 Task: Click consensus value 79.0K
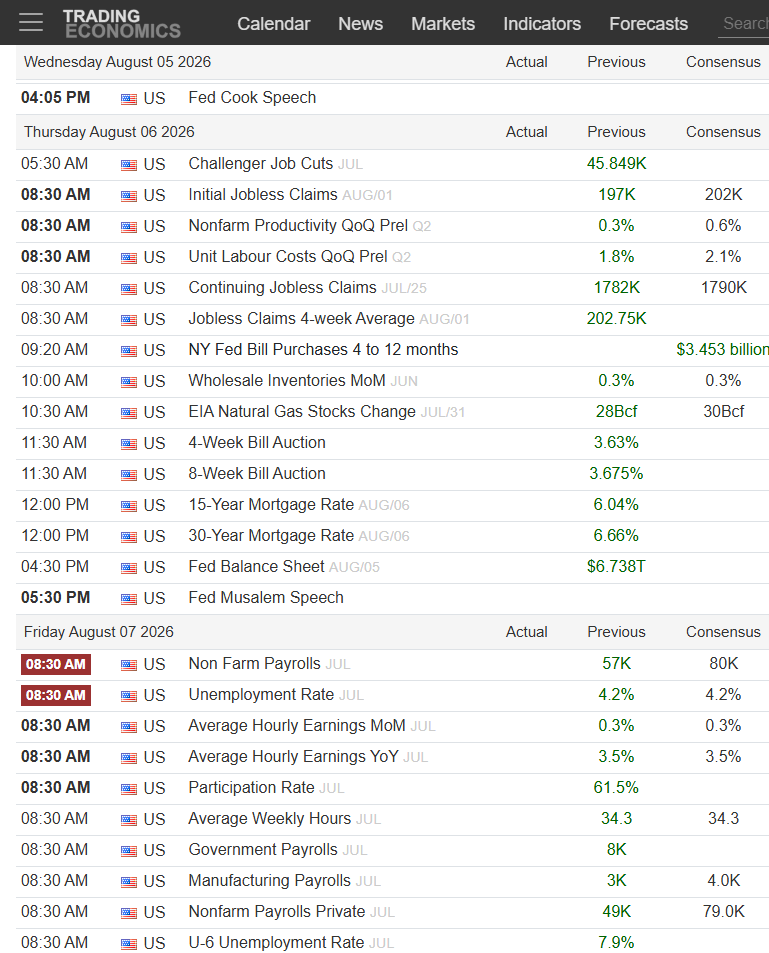point(723,912)
